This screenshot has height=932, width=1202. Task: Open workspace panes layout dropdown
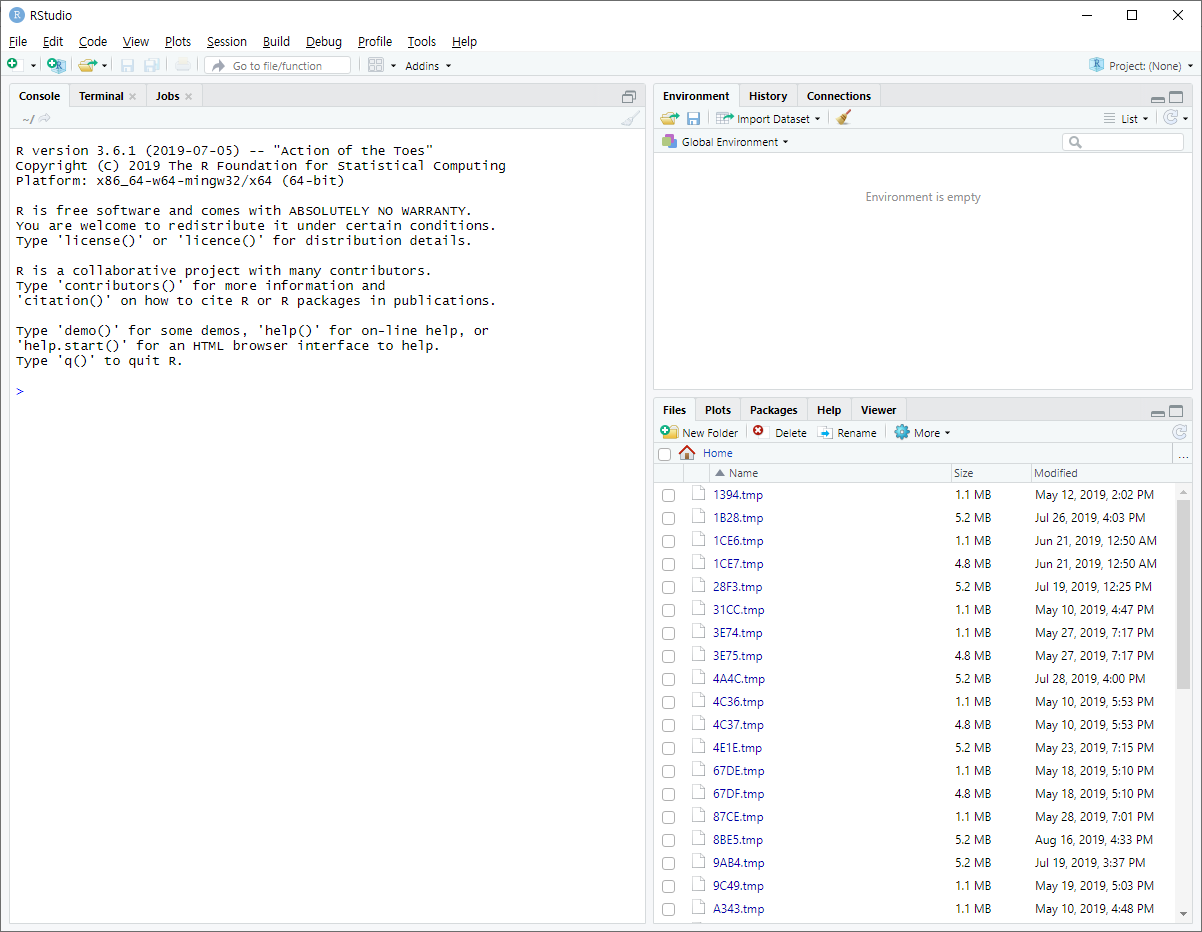coord(382,65)
